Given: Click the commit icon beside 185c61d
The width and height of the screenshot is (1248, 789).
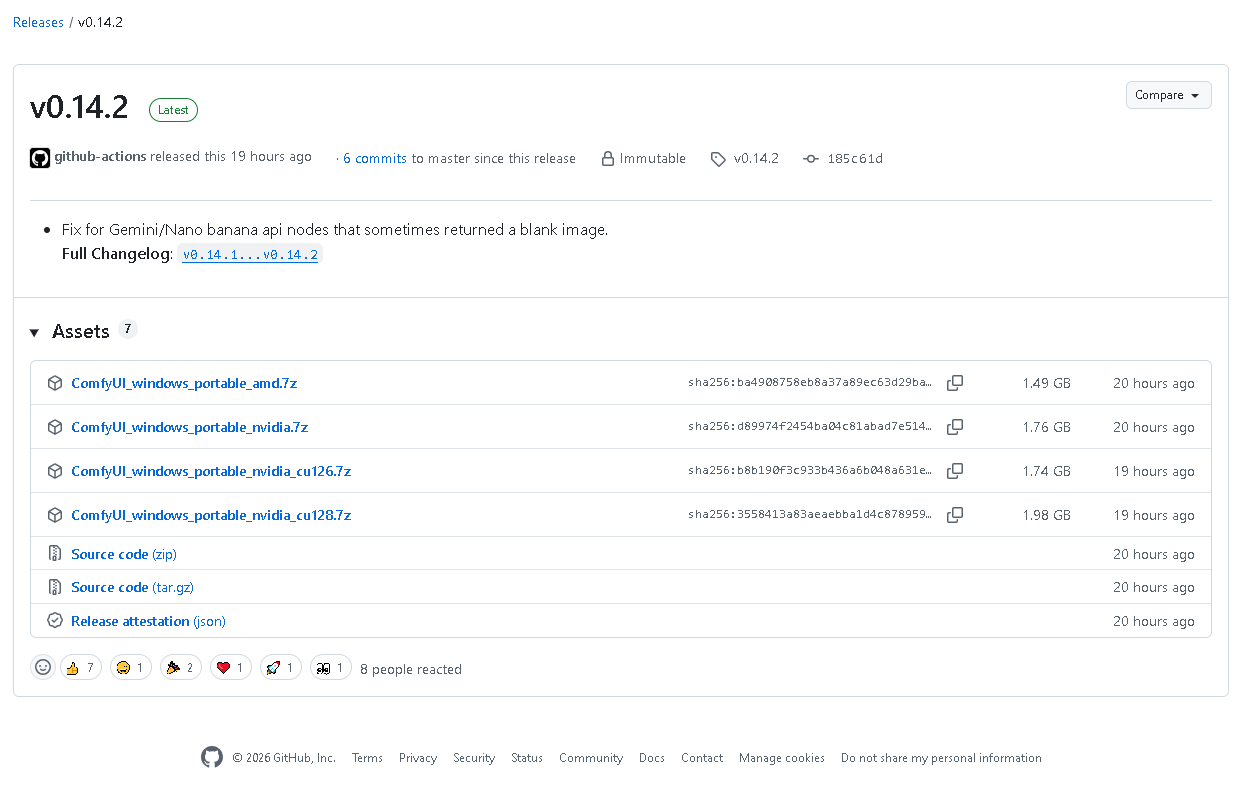Looking at the screenshot, I should coord(811,159).
